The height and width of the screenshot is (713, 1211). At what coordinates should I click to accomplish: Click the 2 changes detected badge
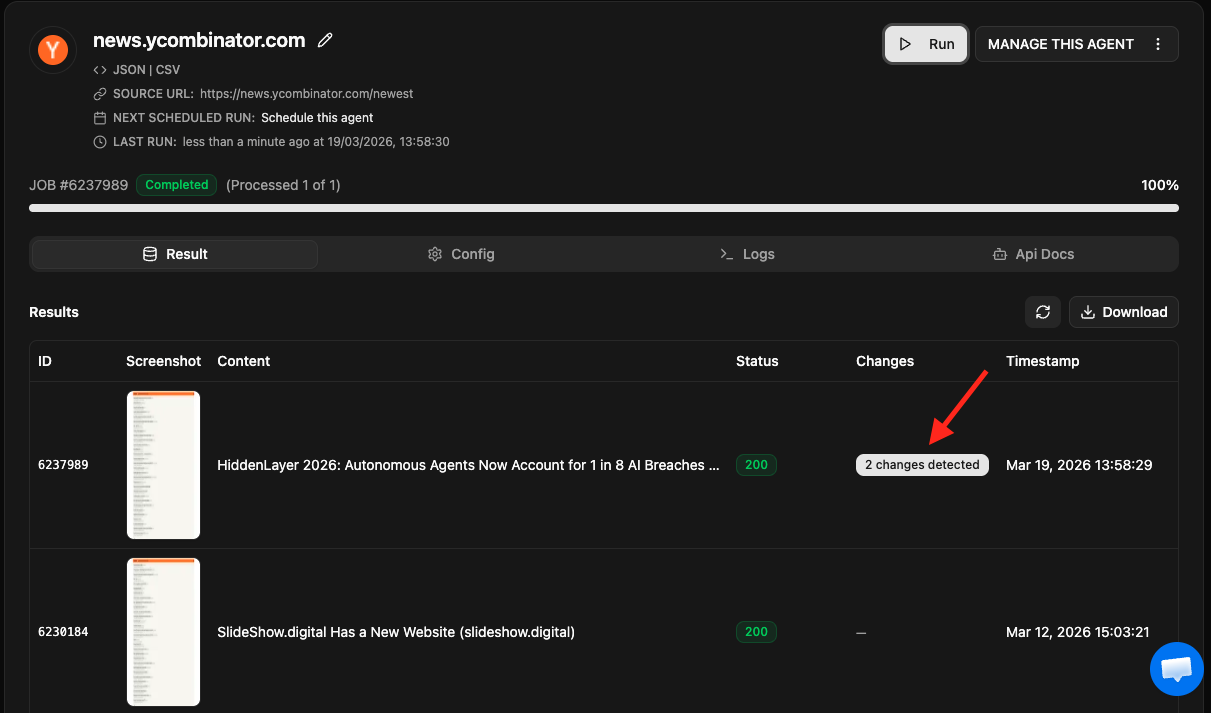(x=922, y=465)
